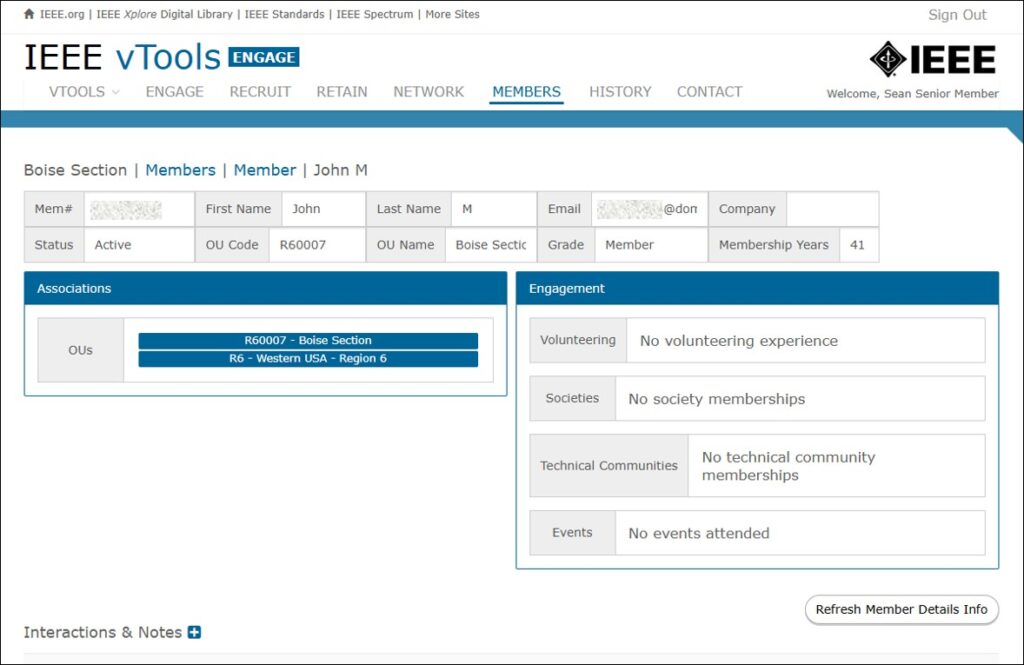Image resolution: width=1024 pixels, height=665 pixels.
Task: Click 'No technical community memberships' text
Action: tap(788, 466)
